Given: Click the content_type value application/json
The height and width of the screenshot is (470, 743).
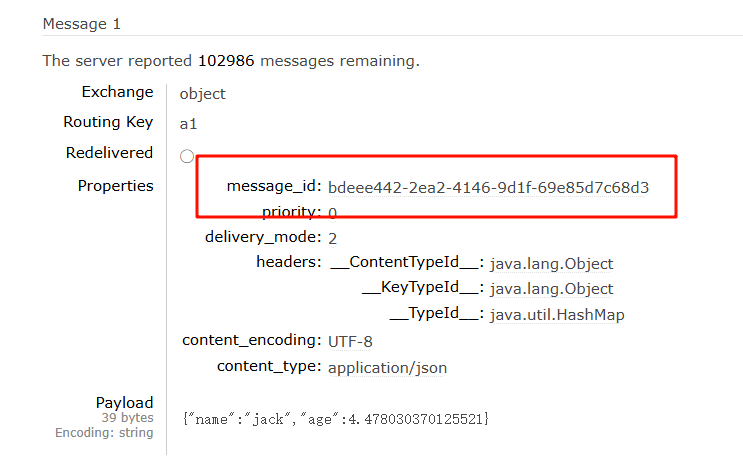Looking at the screenshot, I should pos(387,367).
